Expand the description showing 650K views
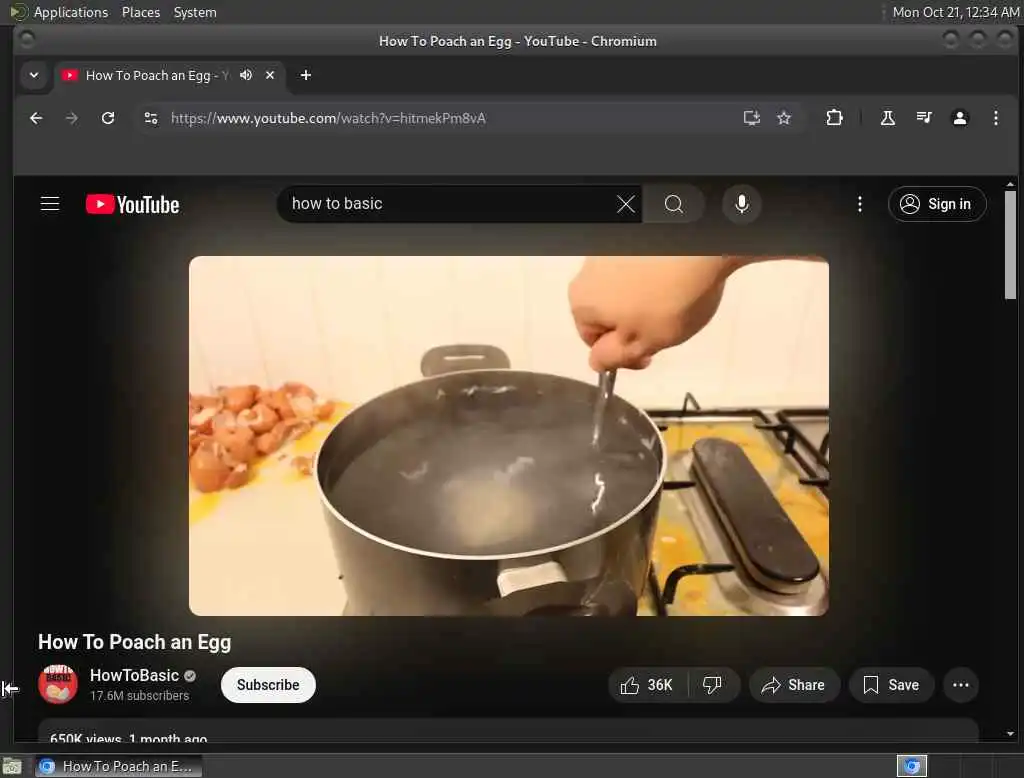Viewport: 1024px width, 778px height. pyautogui.click(x=508, y=730)
